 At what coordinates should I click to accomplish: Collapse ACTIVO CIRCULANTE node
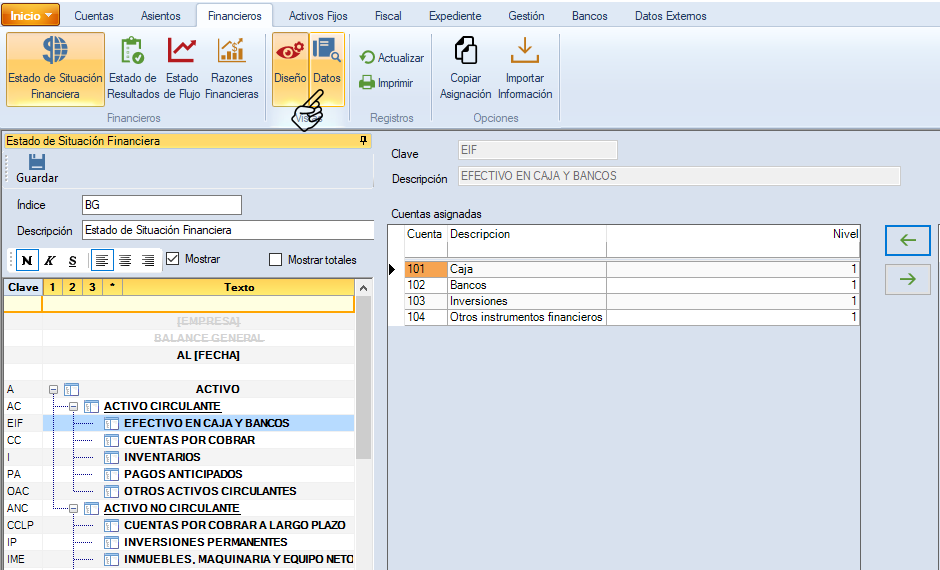[74, 406]
